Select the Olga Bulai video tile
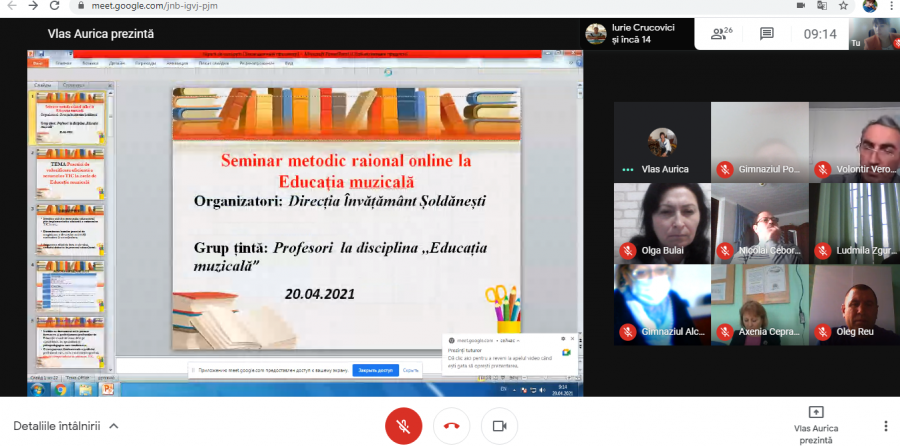This screenshot has width=900, height=446. pos(661,222)
